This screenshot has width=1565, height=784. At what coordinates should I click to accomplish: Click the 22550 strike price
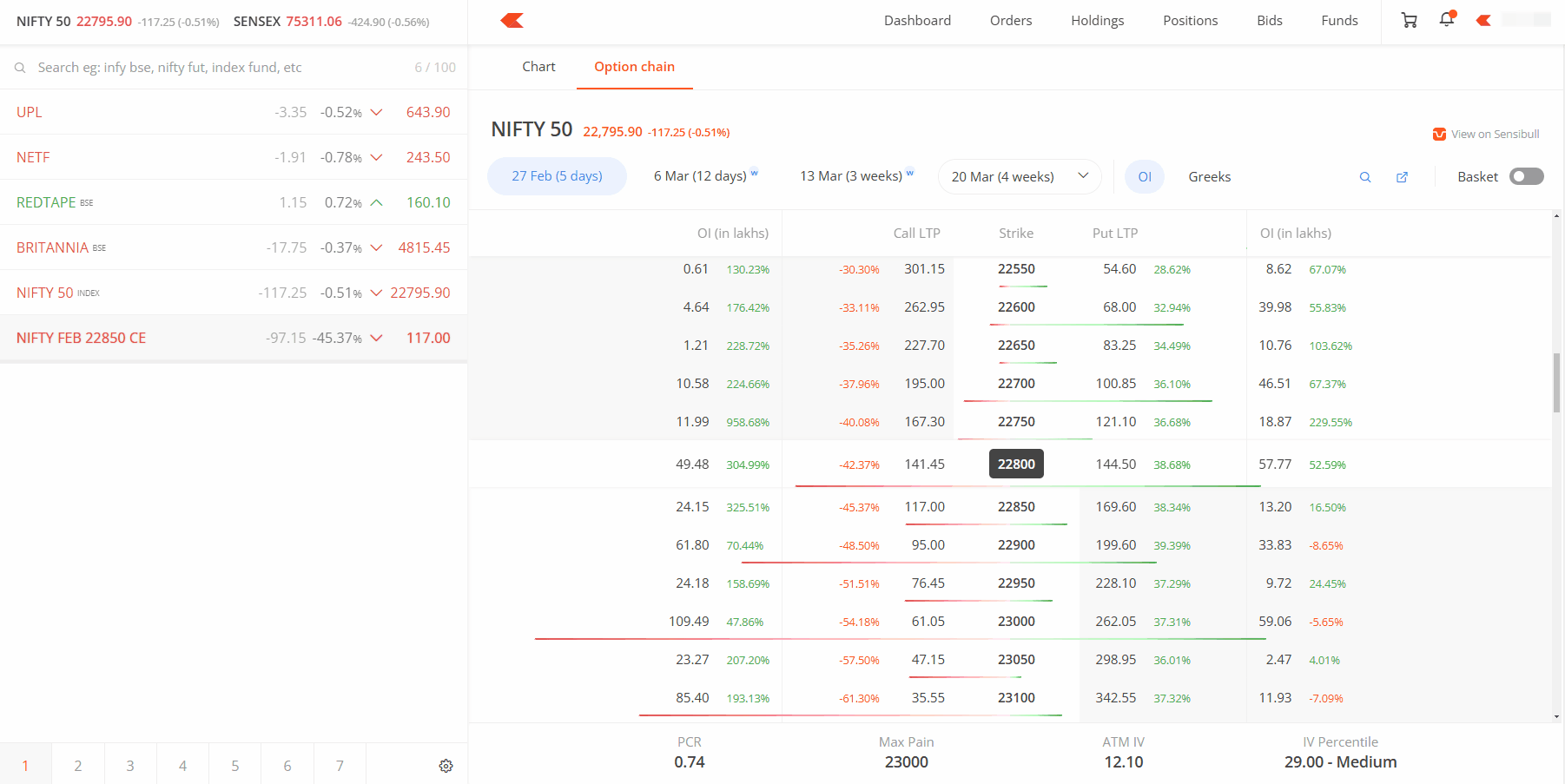(x=1016, y=269)
